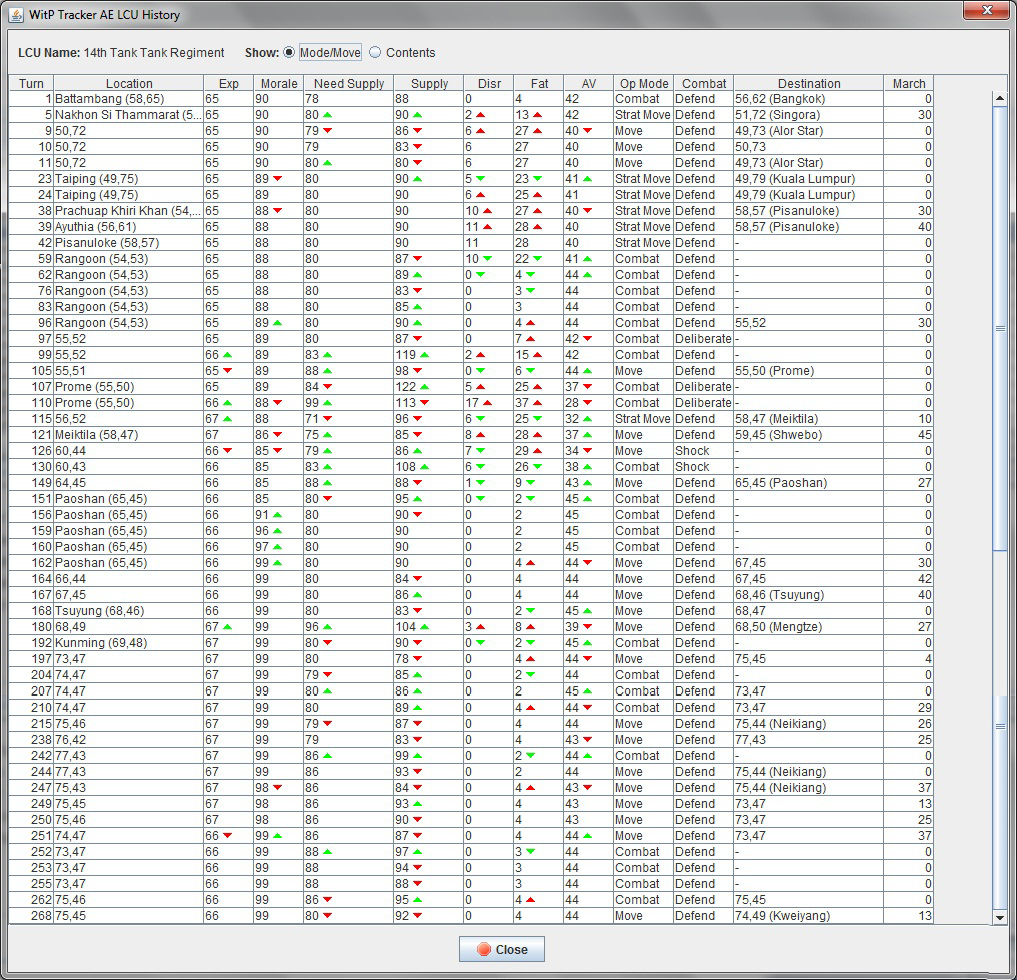Click the red circle icon on Close button
The height and width of the screenshot is (980, 1017).
[484, 949]
